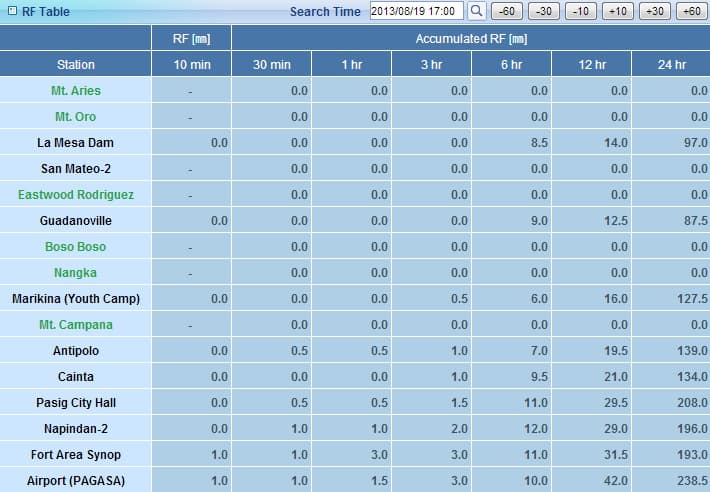The width and height of the screenshot is (710, 492).
Task: Open the Mt. Aries station link
Action: [75, 91]
